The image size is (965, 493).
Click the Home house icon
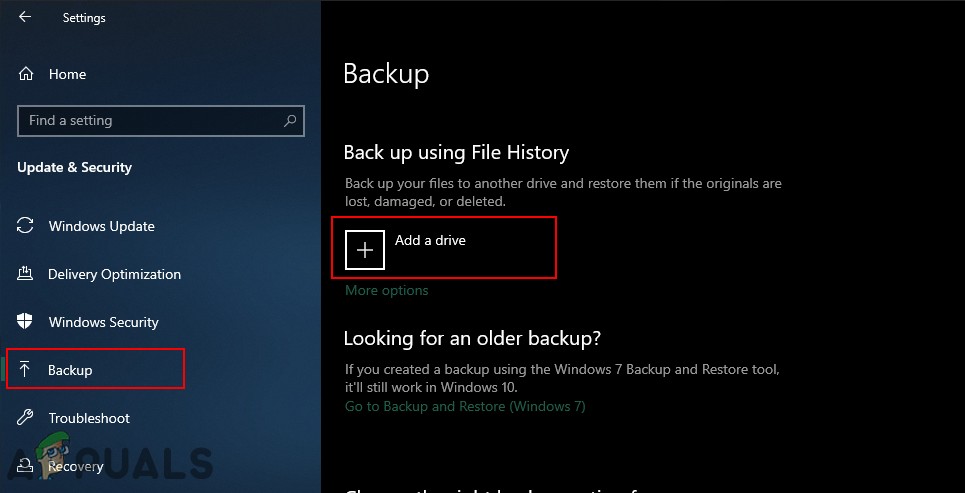point(26,74)
